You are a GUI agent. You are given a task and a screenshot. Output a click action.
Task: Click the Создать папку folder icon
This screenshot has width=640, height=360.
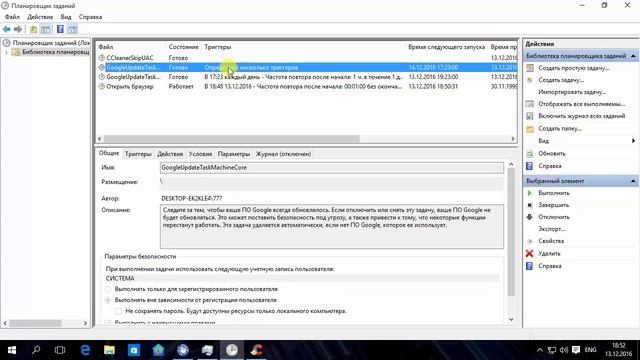[530, 129]
